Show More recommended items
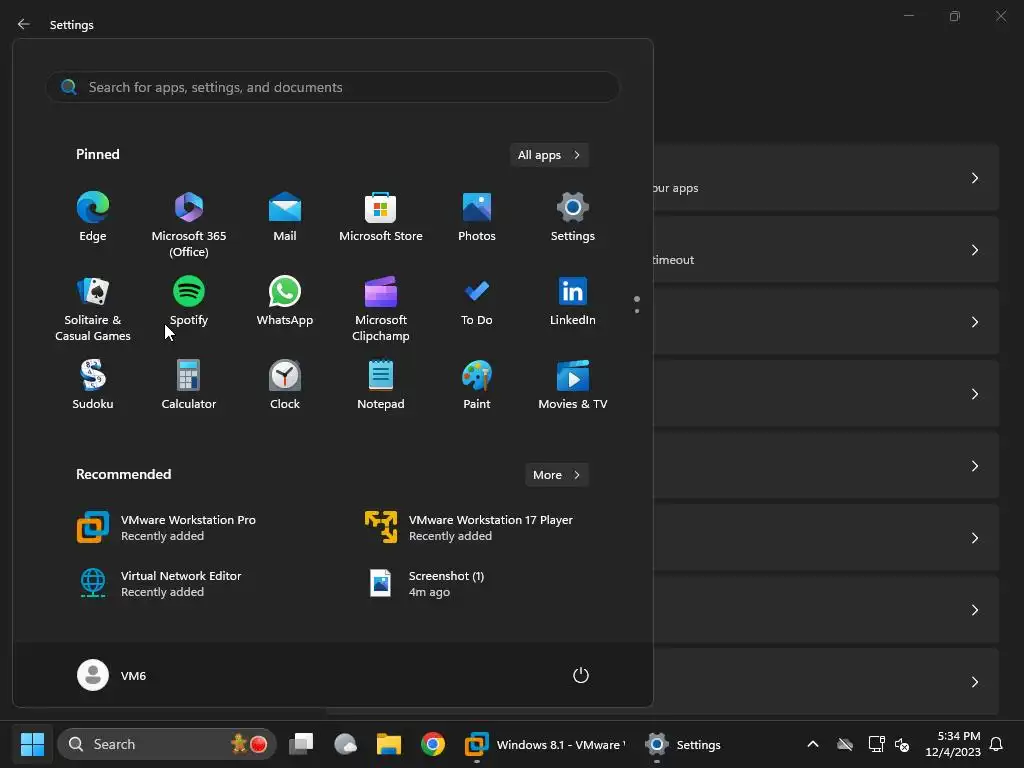The image size is (1024, 768). coord(556,475)
